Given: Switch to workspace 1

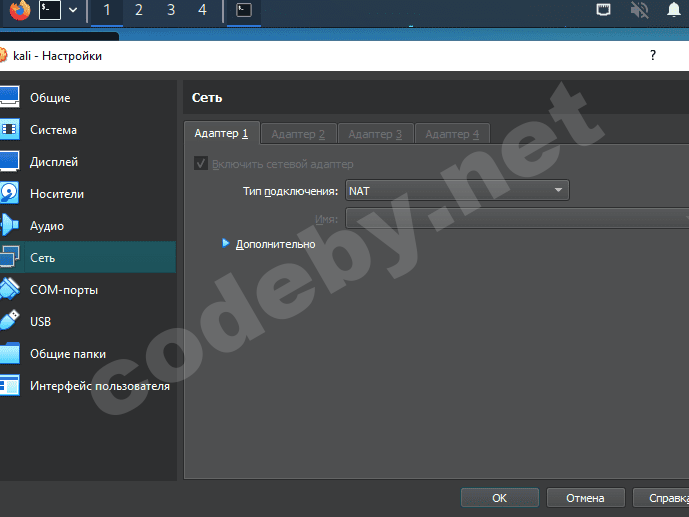Looking at the screenshot, I should 107,10.
